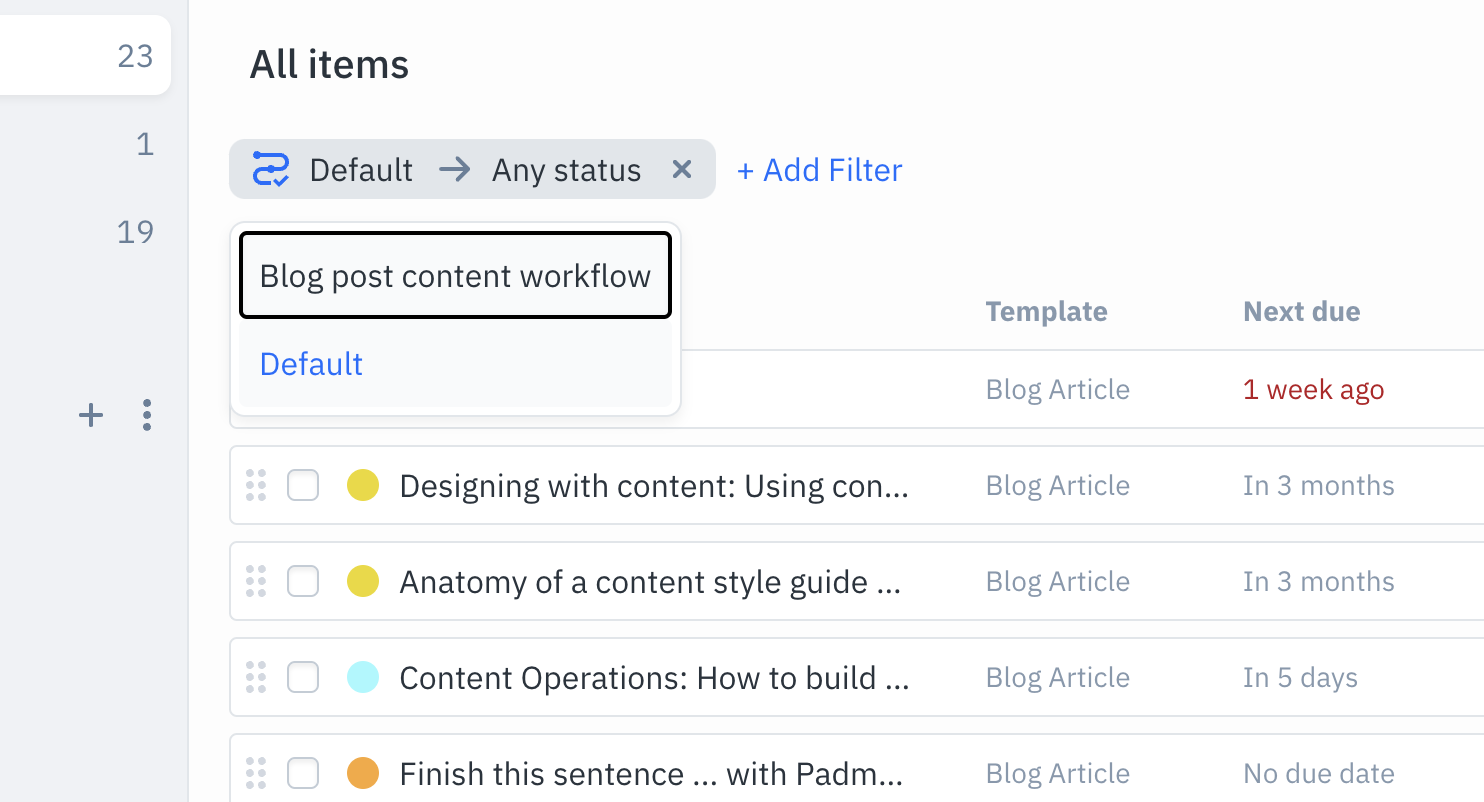Open the 'Default' workflow dropdown
Screen dimensions: 1484x802
[x=361, y=169]
